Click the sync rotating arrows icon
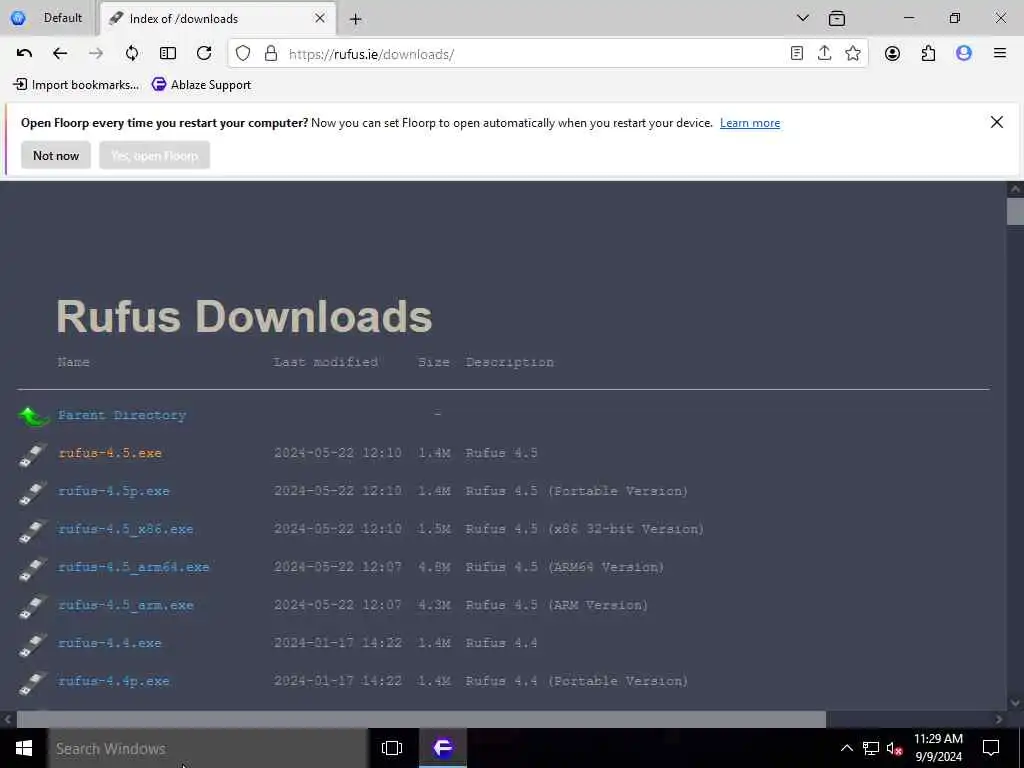This screenshot has width=1024, height=768. [132, 54]
